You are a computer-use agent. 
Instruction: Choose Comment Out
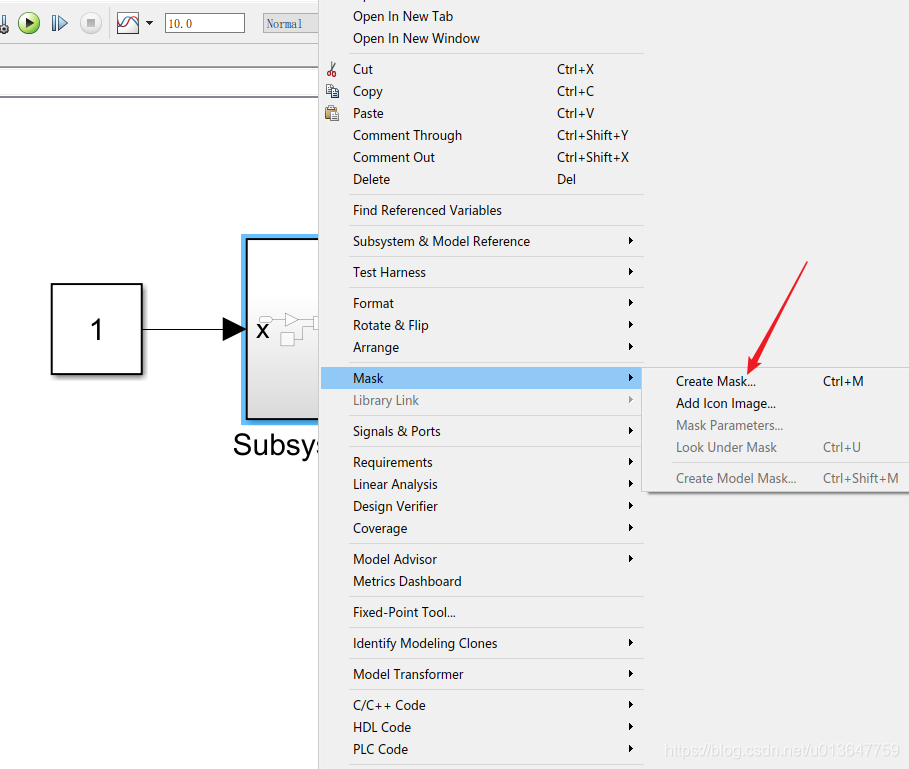[481, 157]
